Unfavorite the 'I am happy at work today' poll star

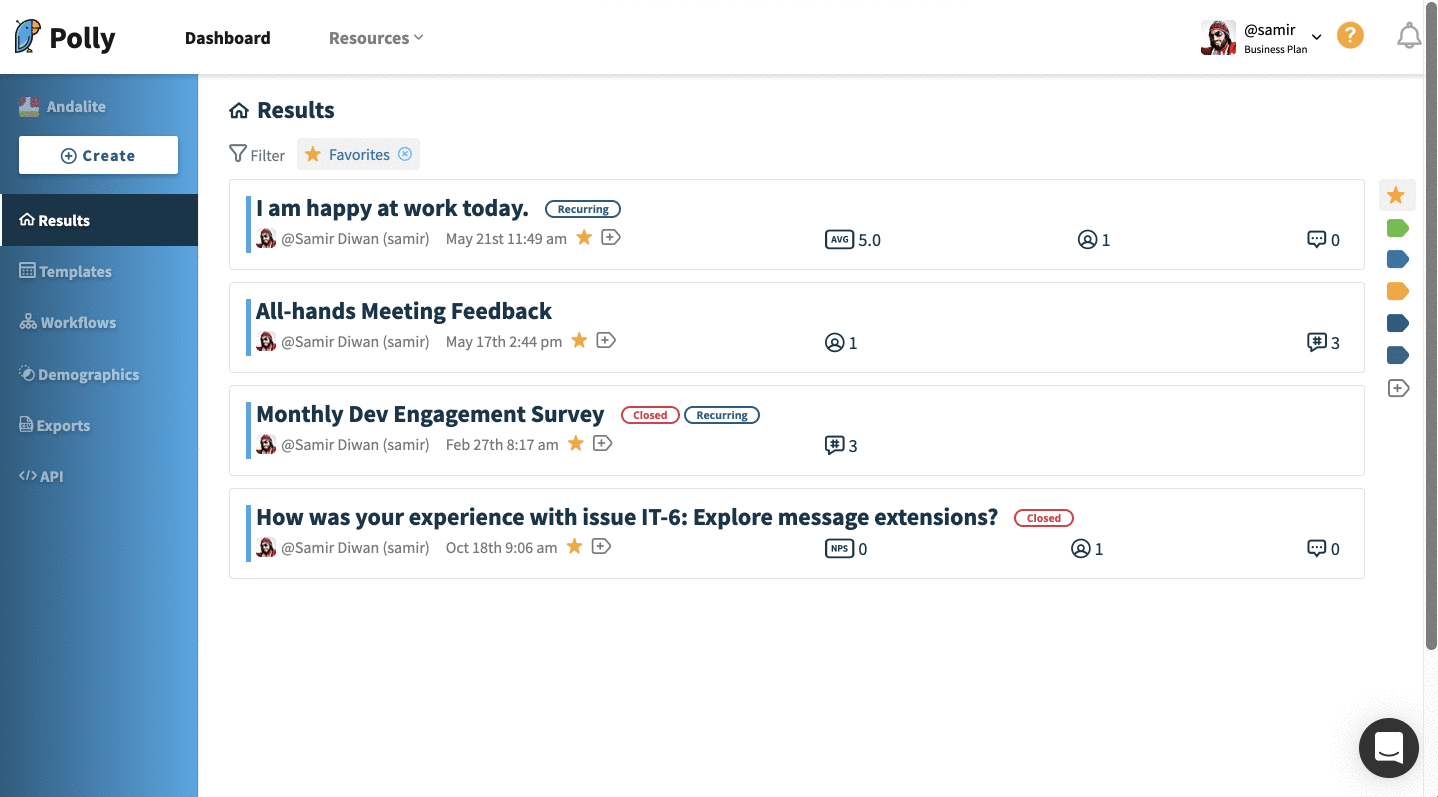(x=584, y=237)
